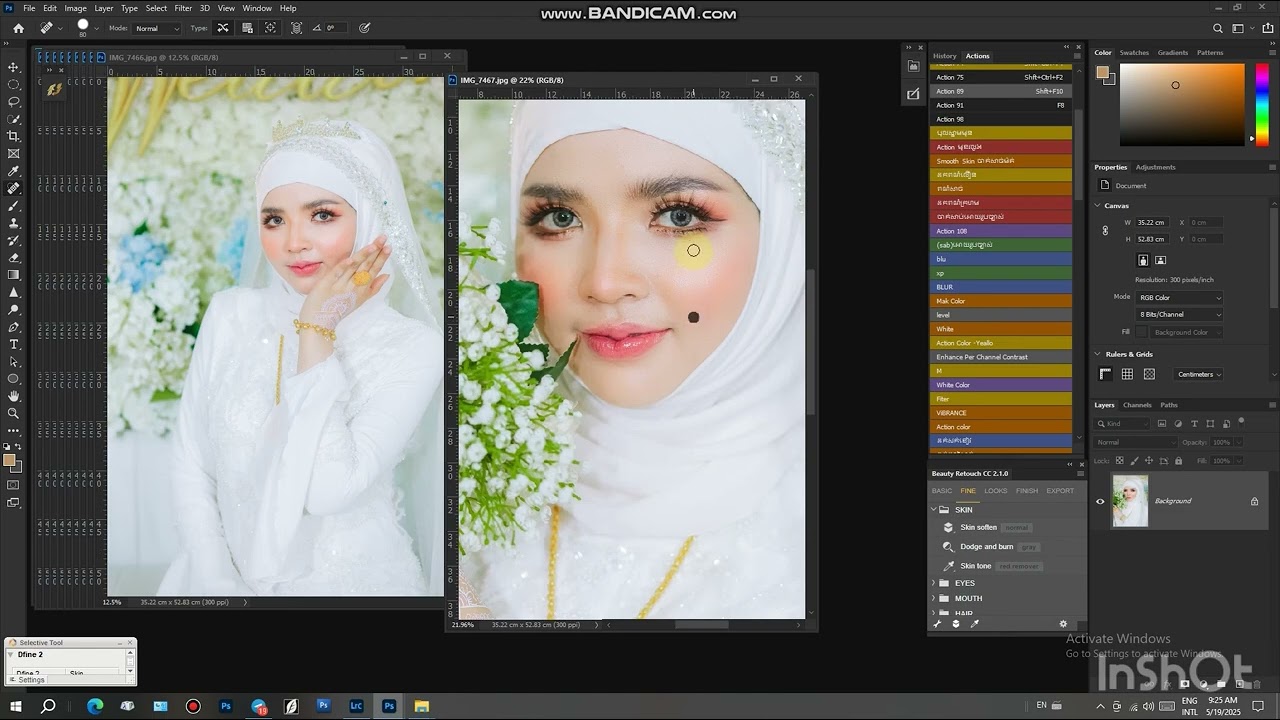1280x720 pixels.
Task: Select the Eyedropper tool in the toolbox
Action: (13, 171)
